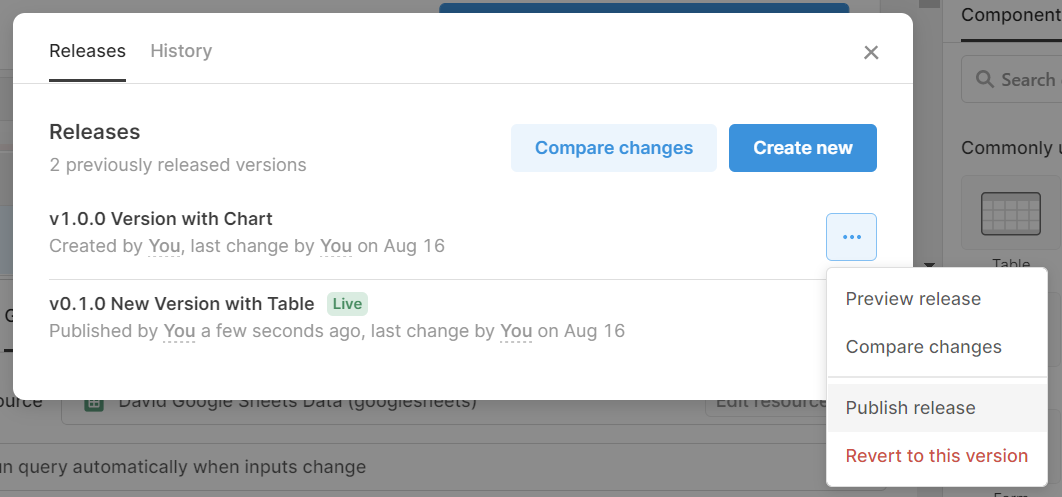This screenshot has height=497, width=1062.
Task: Choose Preview release from the menu
Action: point(913,299)
